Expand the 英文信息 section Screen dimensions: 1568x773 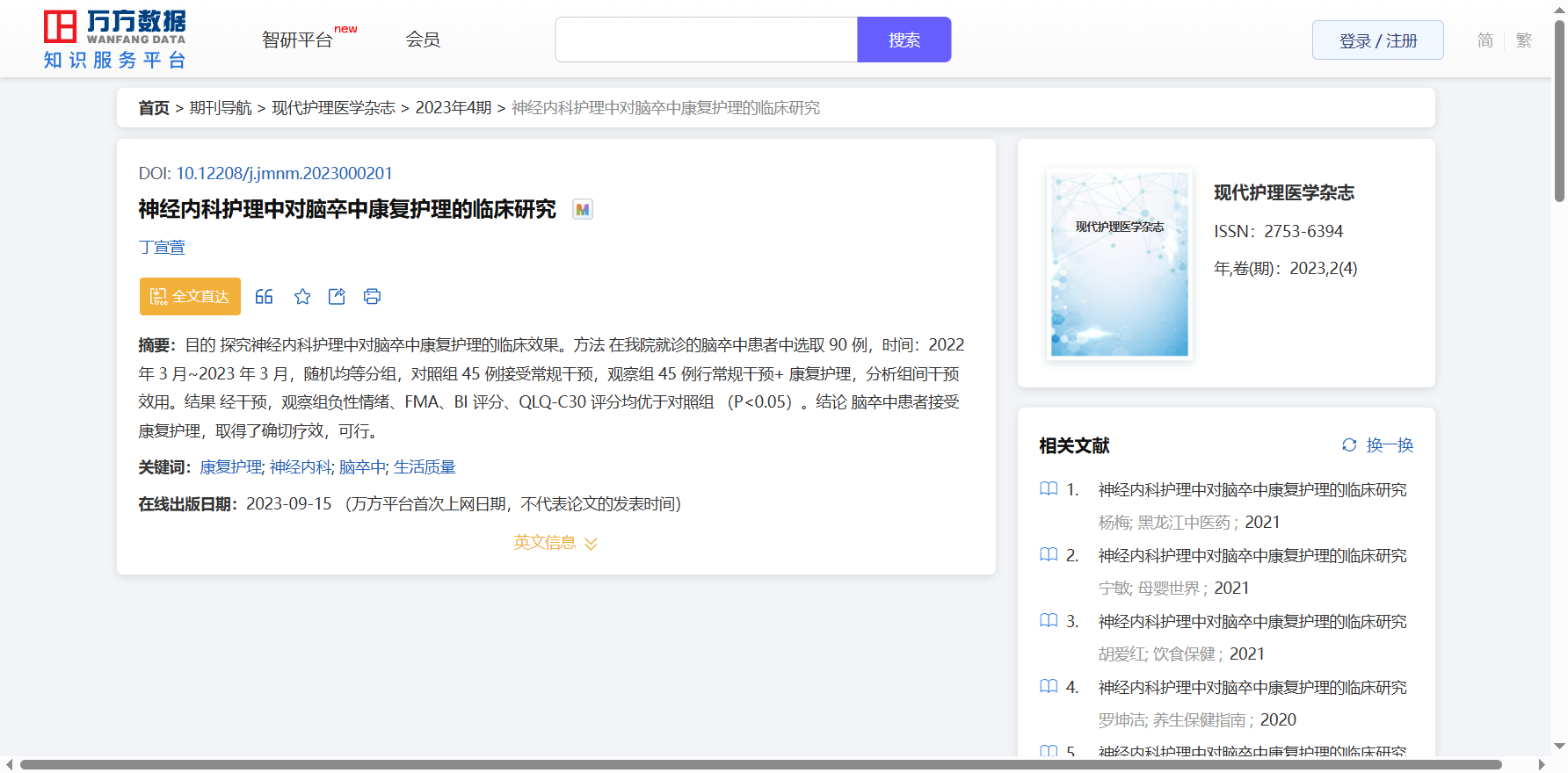(x=555, y=543)
